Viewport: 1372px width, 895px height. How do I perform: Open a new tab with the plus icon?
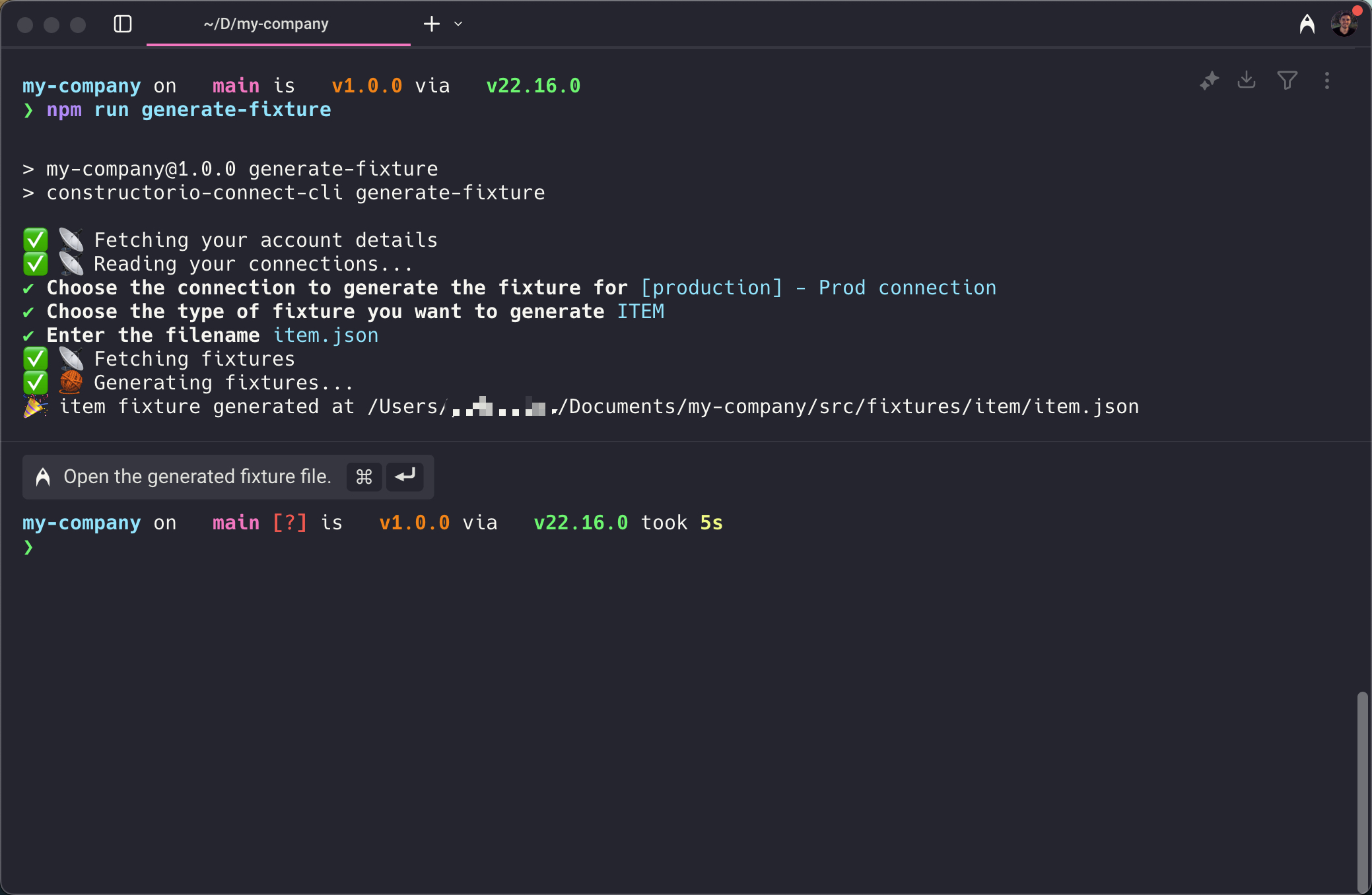(x=432, y=24)
